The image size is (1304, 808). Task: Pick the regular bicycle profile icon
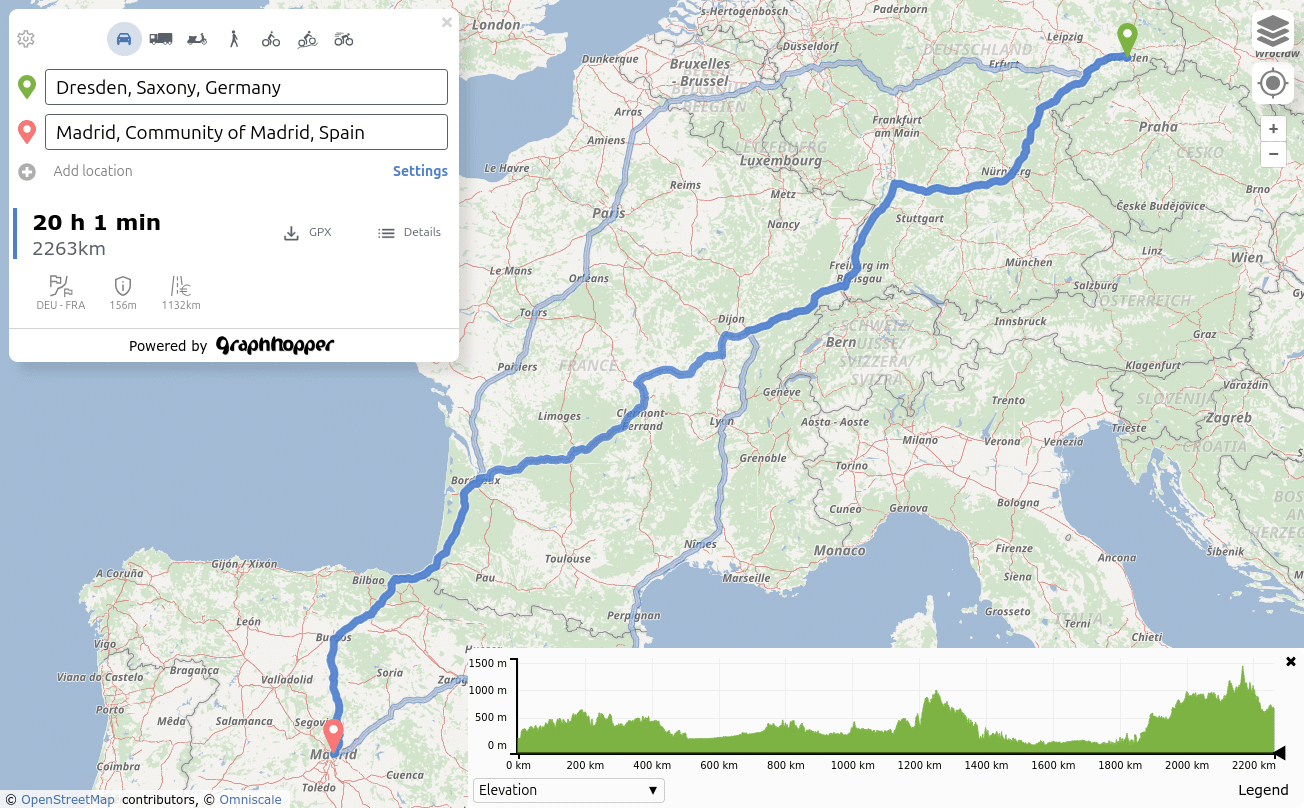coord(271,39)
